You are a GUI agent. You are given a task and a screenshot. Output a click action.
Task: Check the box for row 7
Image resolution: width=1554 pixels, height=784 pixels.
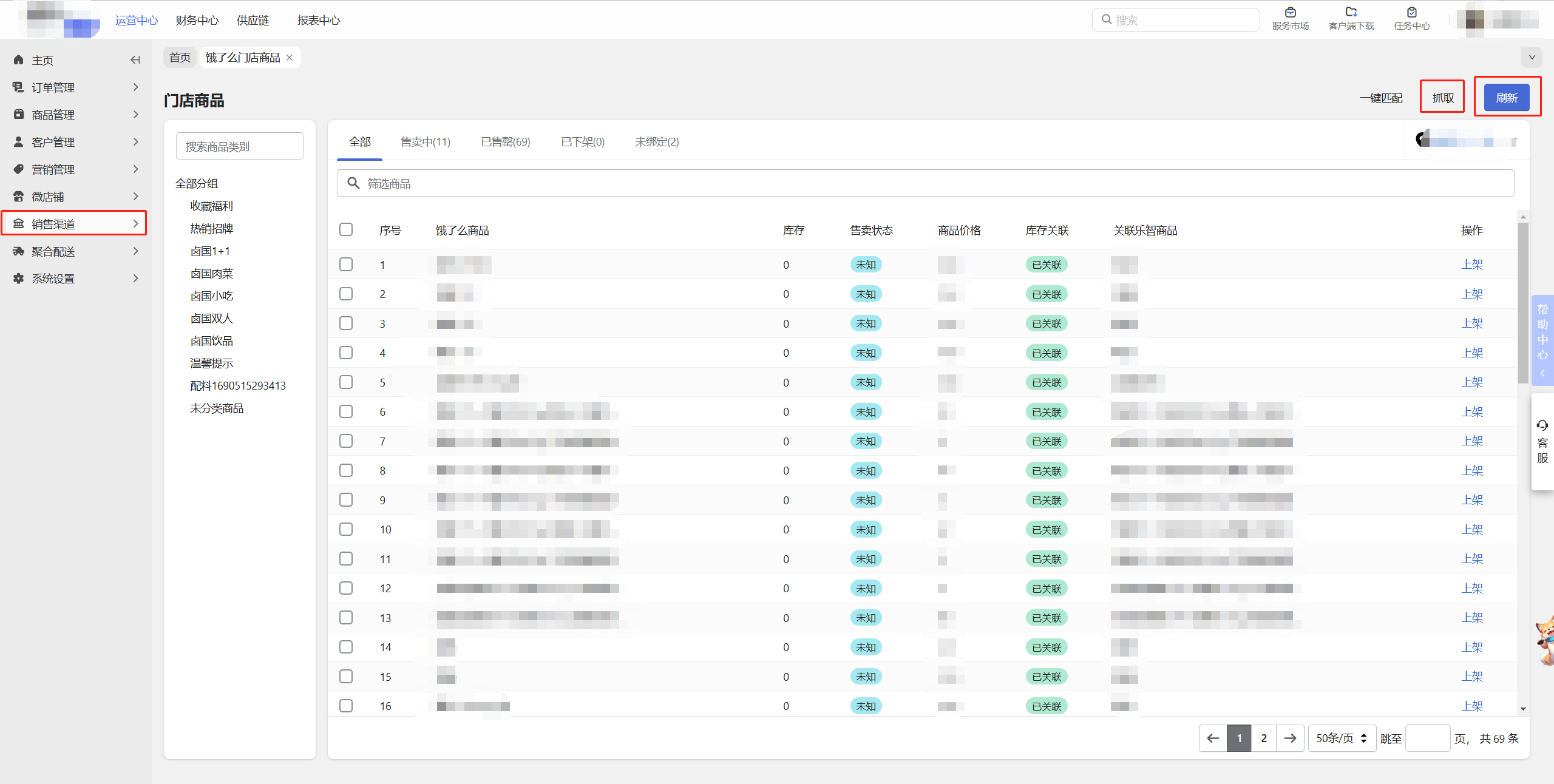pyautogui.click(x=346, y=441)
